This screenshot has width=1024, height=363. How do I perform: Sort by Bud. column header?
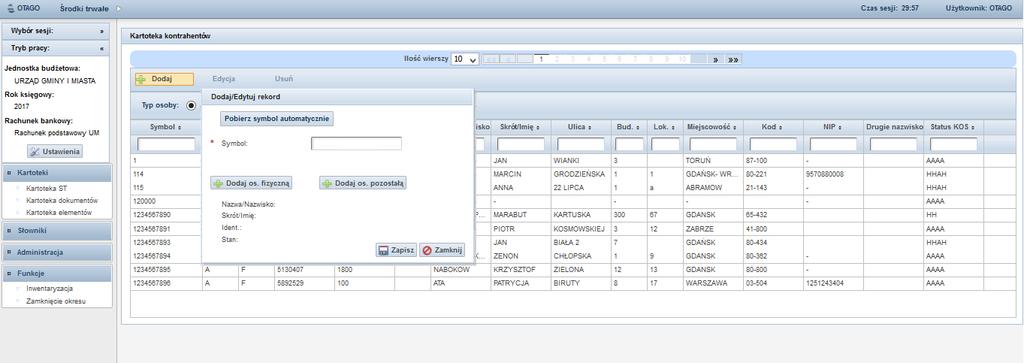[x=629, y=127]
